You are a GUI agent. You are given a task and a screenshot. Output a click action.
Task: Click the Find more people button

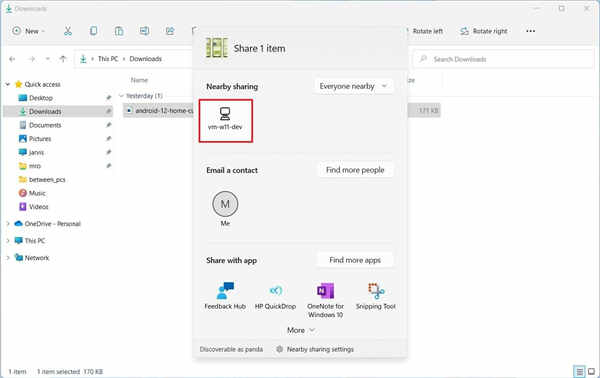355,170
